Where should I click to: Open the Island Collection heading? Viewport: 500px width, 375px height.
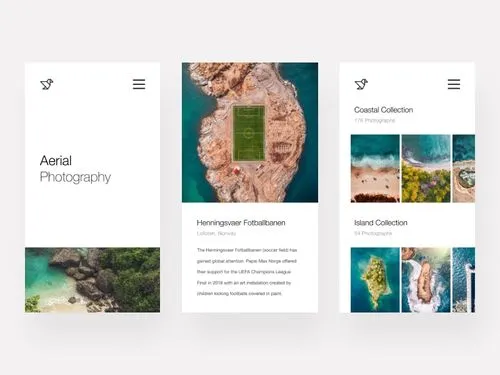(x=381, y=223)
